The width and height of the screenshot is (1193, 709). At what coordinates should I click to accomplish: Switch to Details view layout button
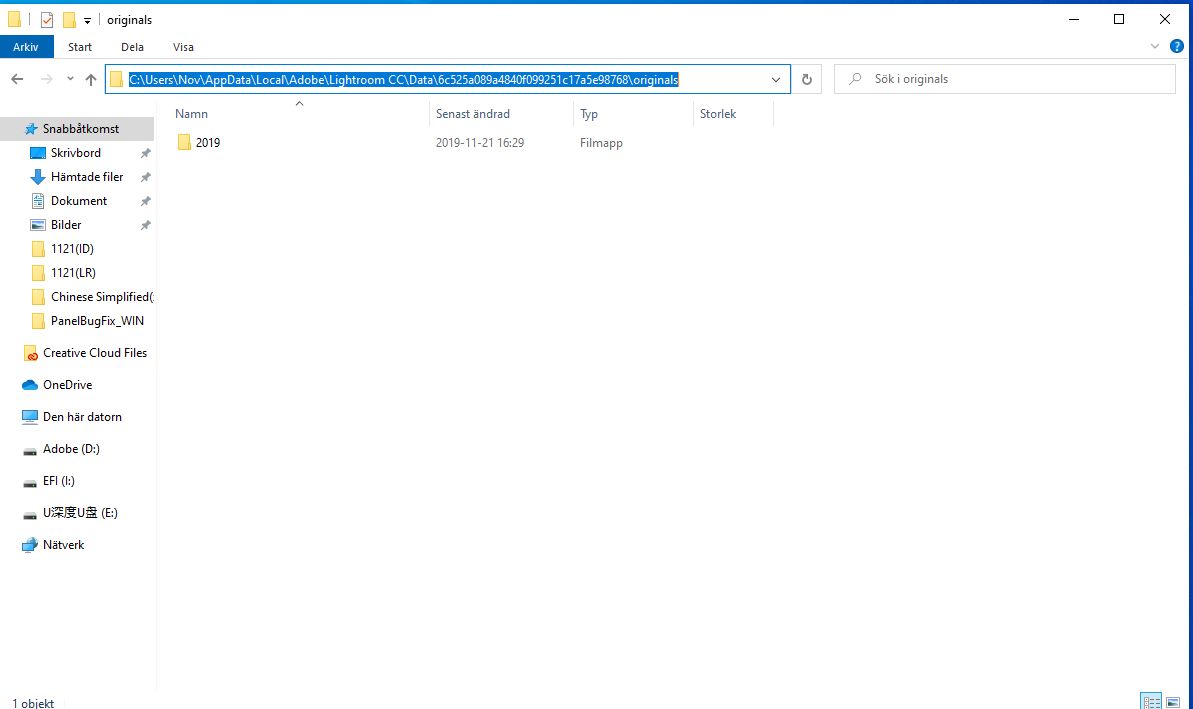pyautogui.click(x=1150, y=701)
